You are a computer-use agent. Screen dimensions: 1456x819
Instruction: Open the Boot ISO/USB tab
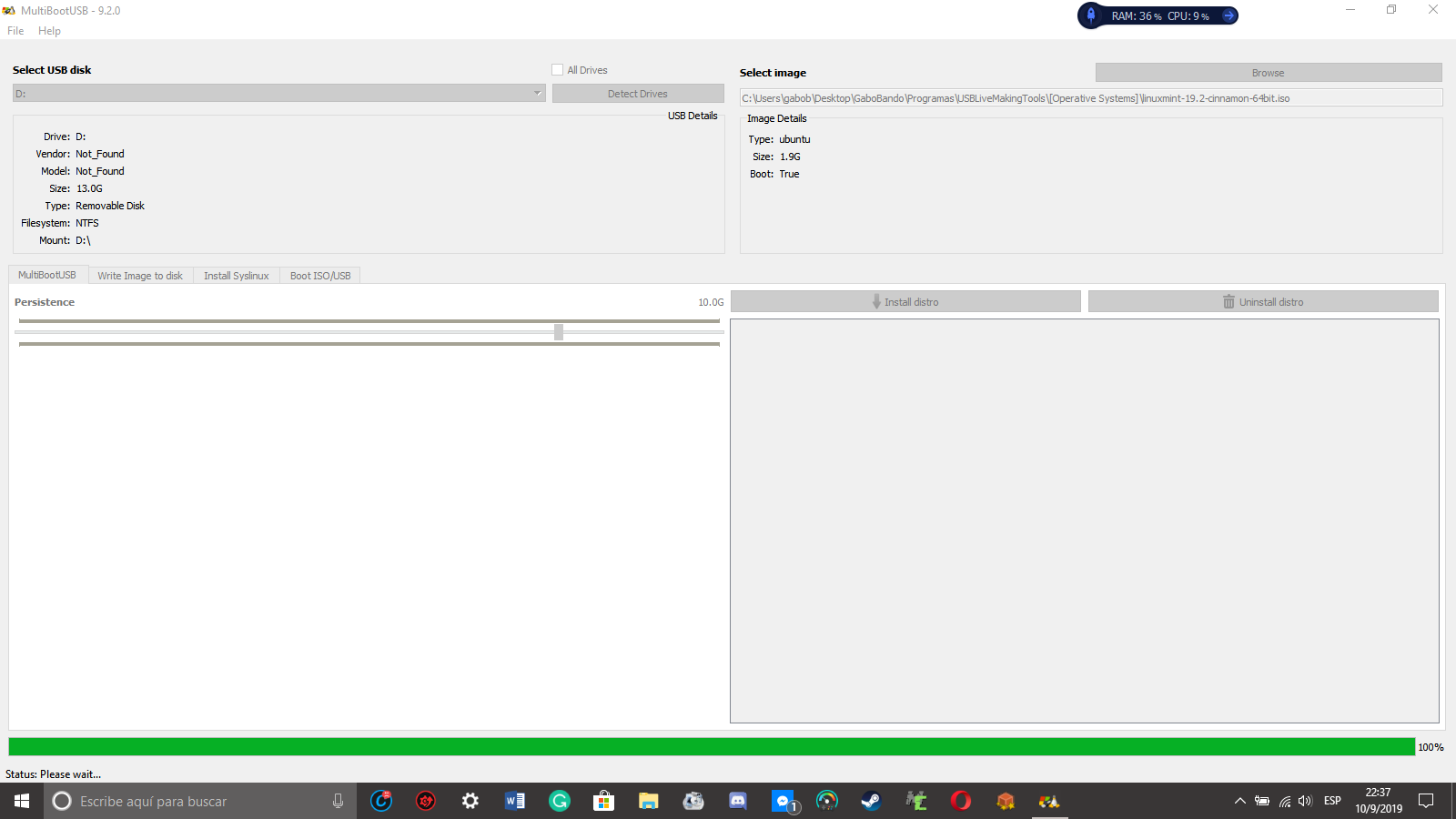point(320,276)
